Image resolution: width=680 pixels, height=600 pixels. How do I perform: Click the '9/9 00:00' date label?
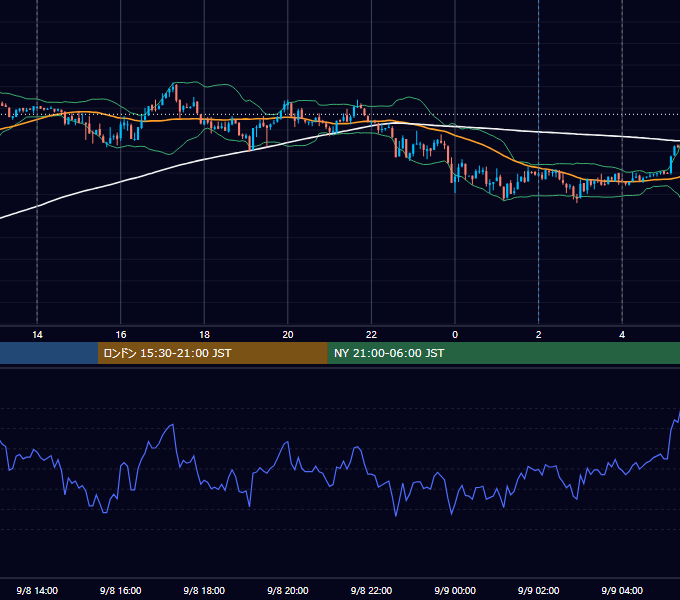pyautogui.click(x=455, y=590)
